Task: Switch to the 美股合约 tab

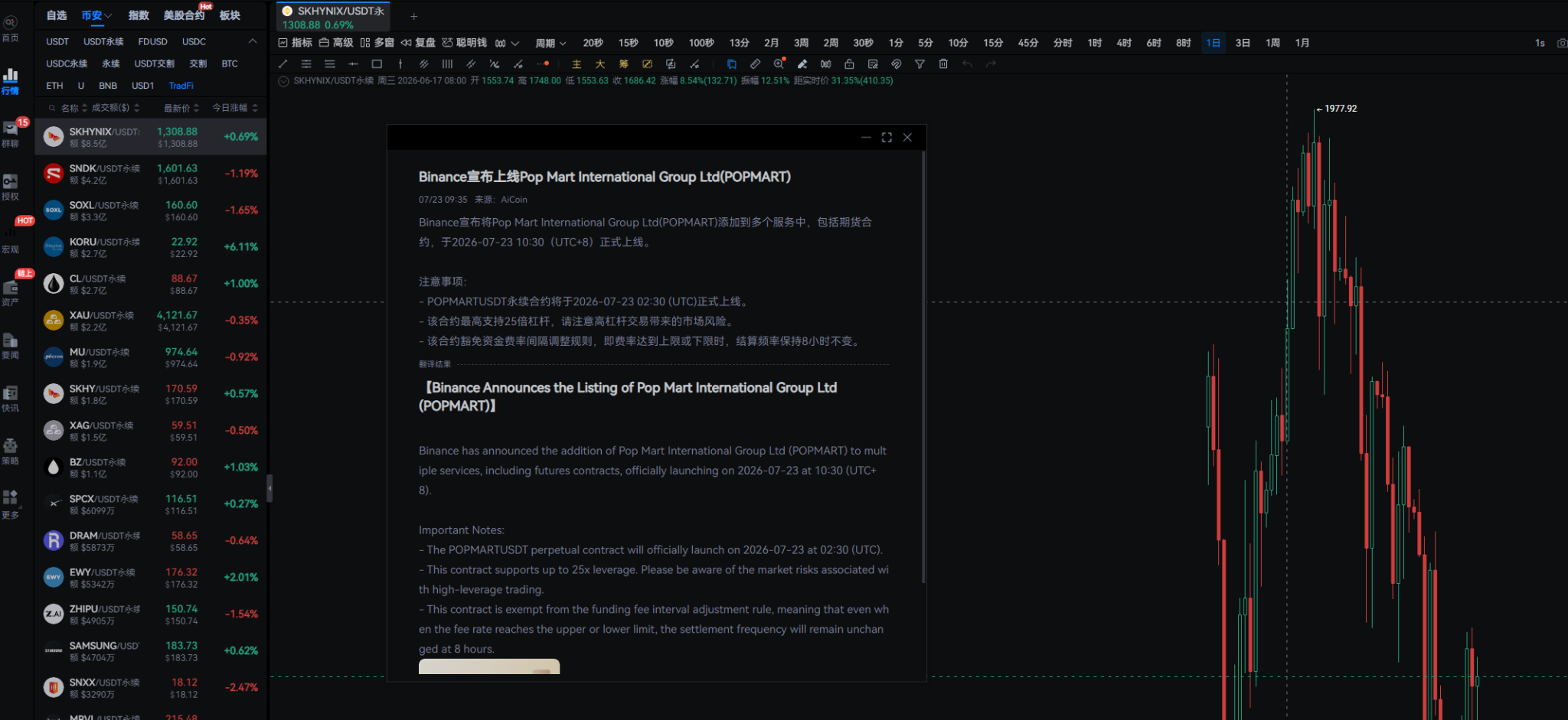Action: (184, 15)
